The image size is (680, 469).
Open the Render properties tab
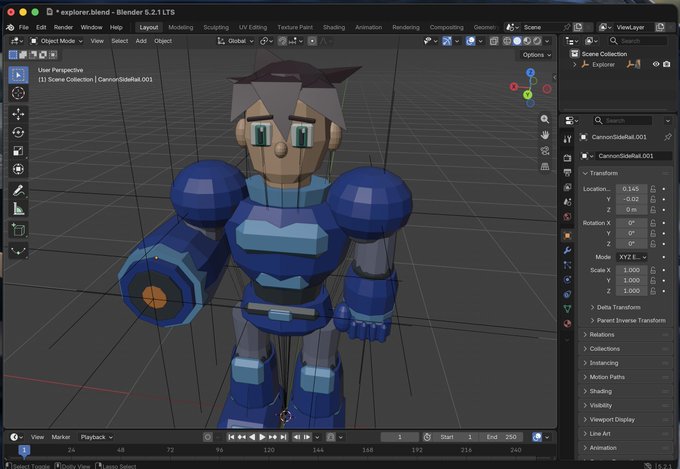567,158
